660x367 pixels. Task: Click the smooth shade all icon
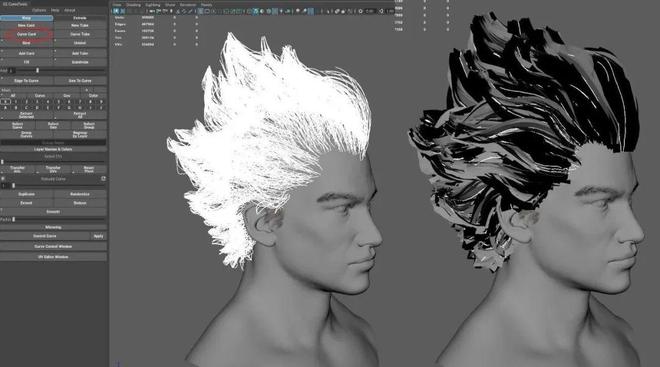coord(255,11)
